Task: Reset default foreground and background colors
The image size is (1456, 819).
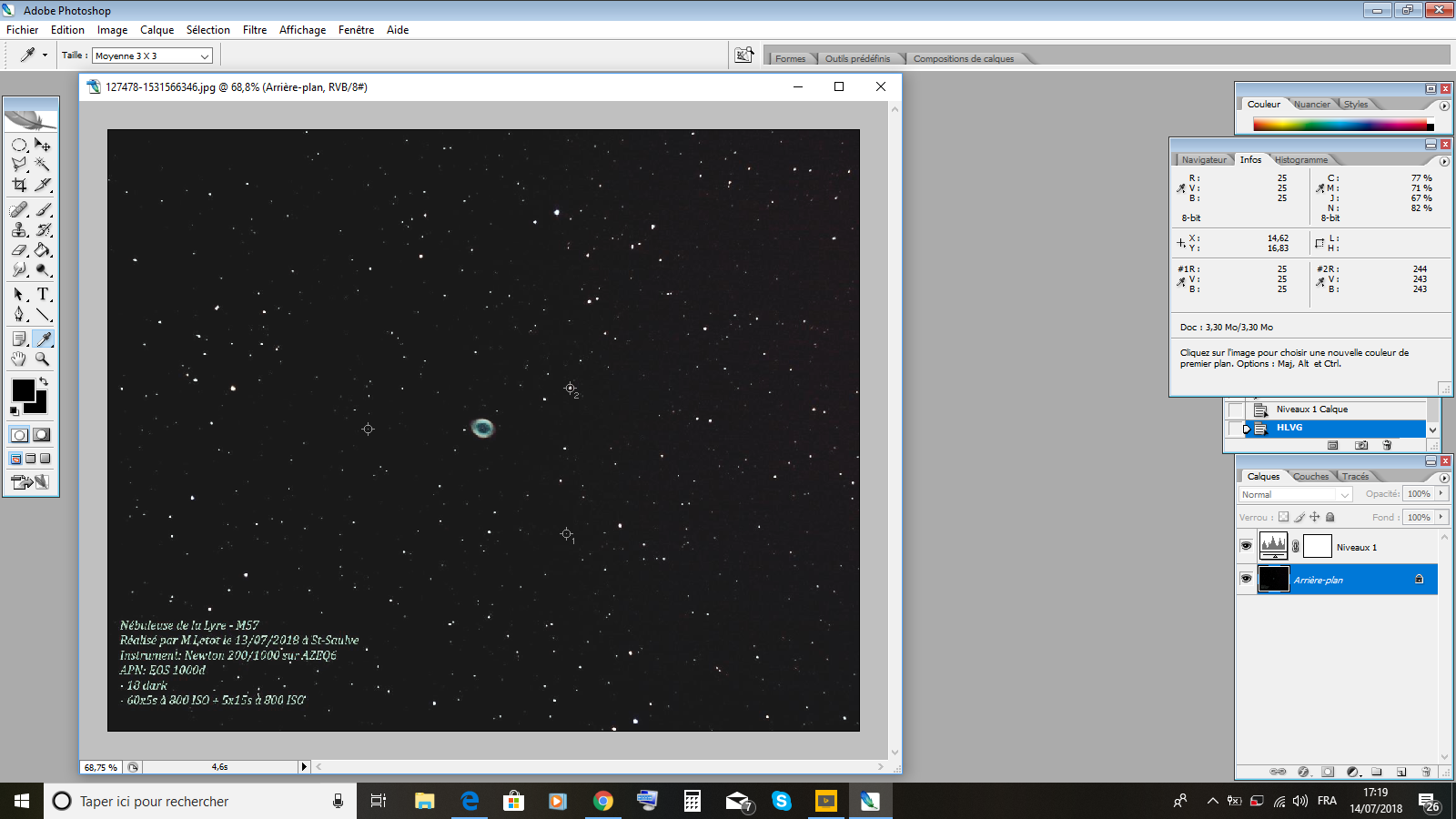Action: (x=14, y=411)
